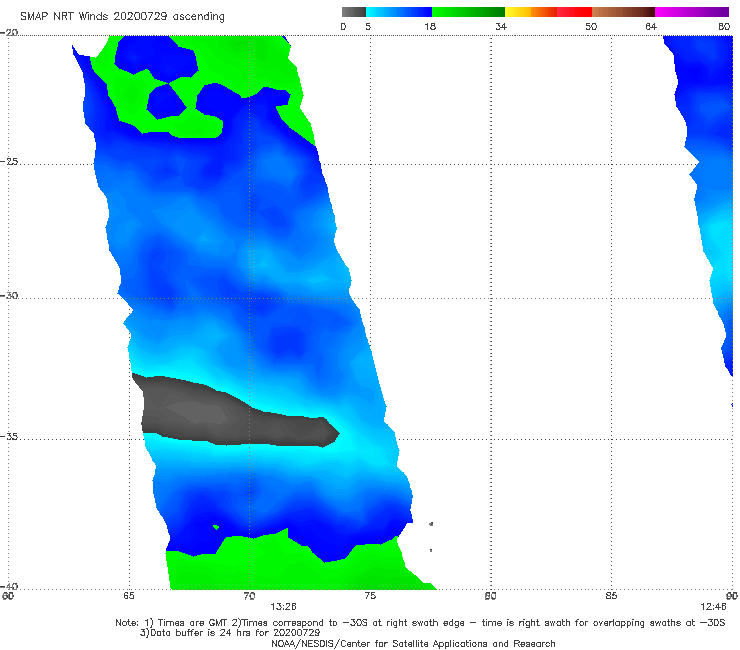Click the partial blue swath near longitude 90
Viewport: 740px width, 650px height.
[706, 189]
